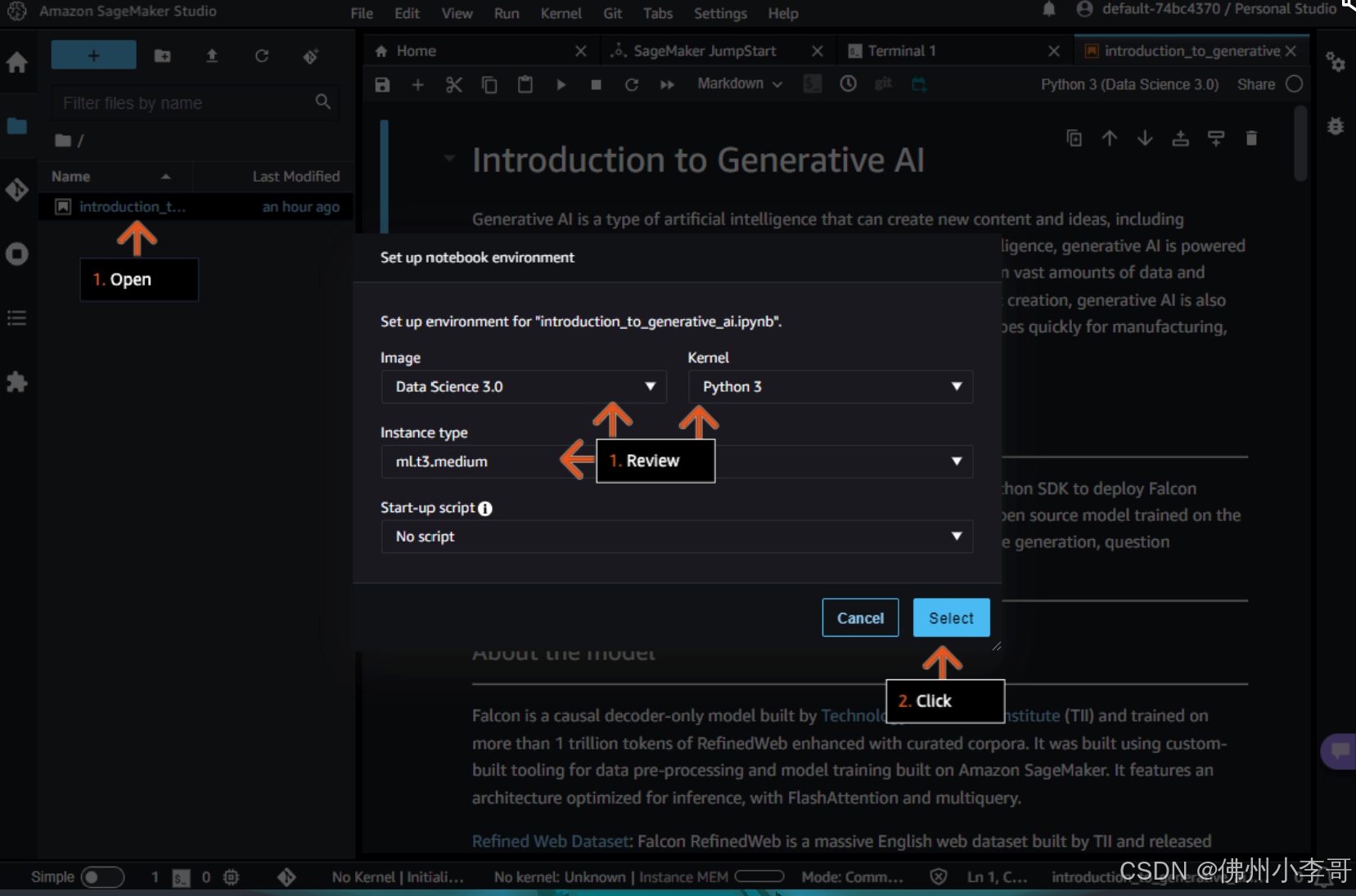
Task: Focus the Filter files by name field
Action: 195,103
